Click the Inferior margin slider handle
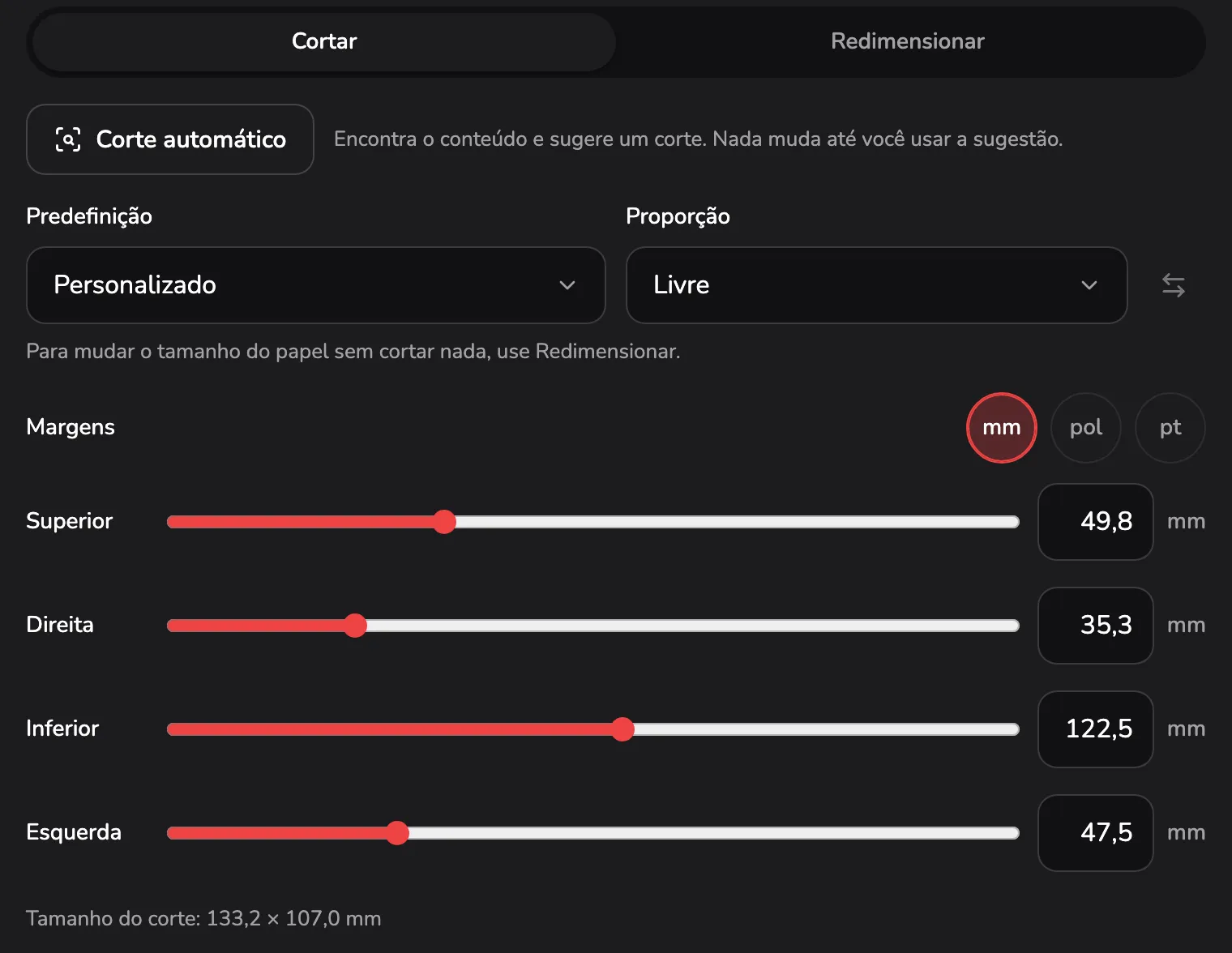 click(622, 729)
